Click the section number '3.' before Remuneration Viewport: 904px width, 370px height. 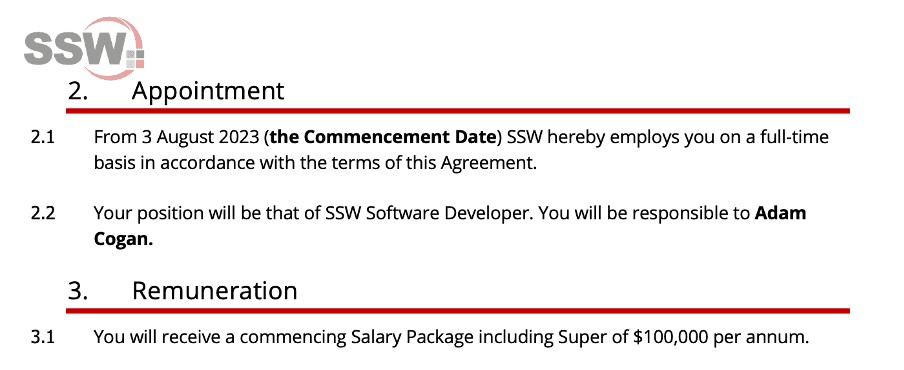tap(78, 291)
